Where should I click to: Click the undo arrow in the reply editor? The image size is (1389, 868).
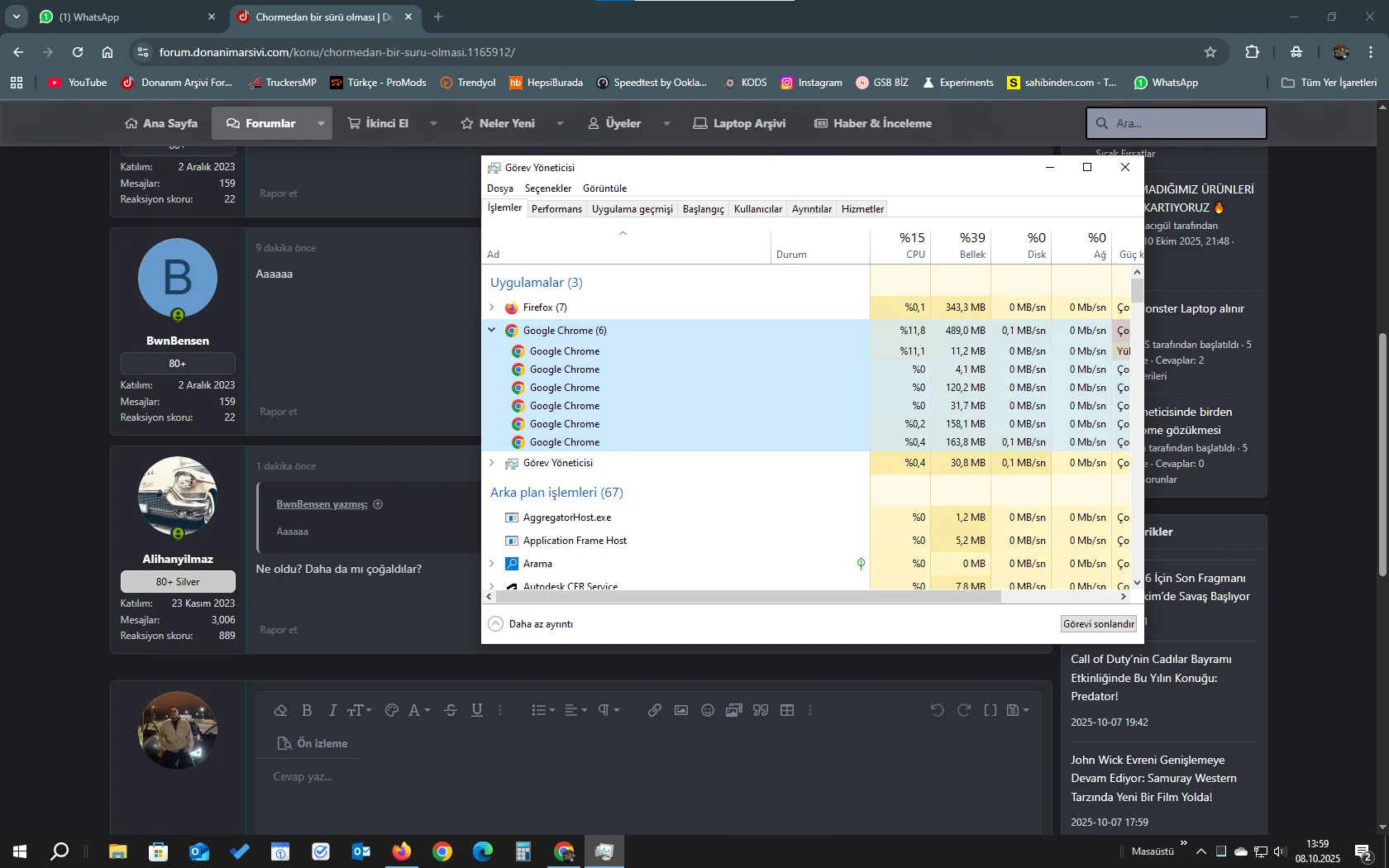(x=937, y=710)
